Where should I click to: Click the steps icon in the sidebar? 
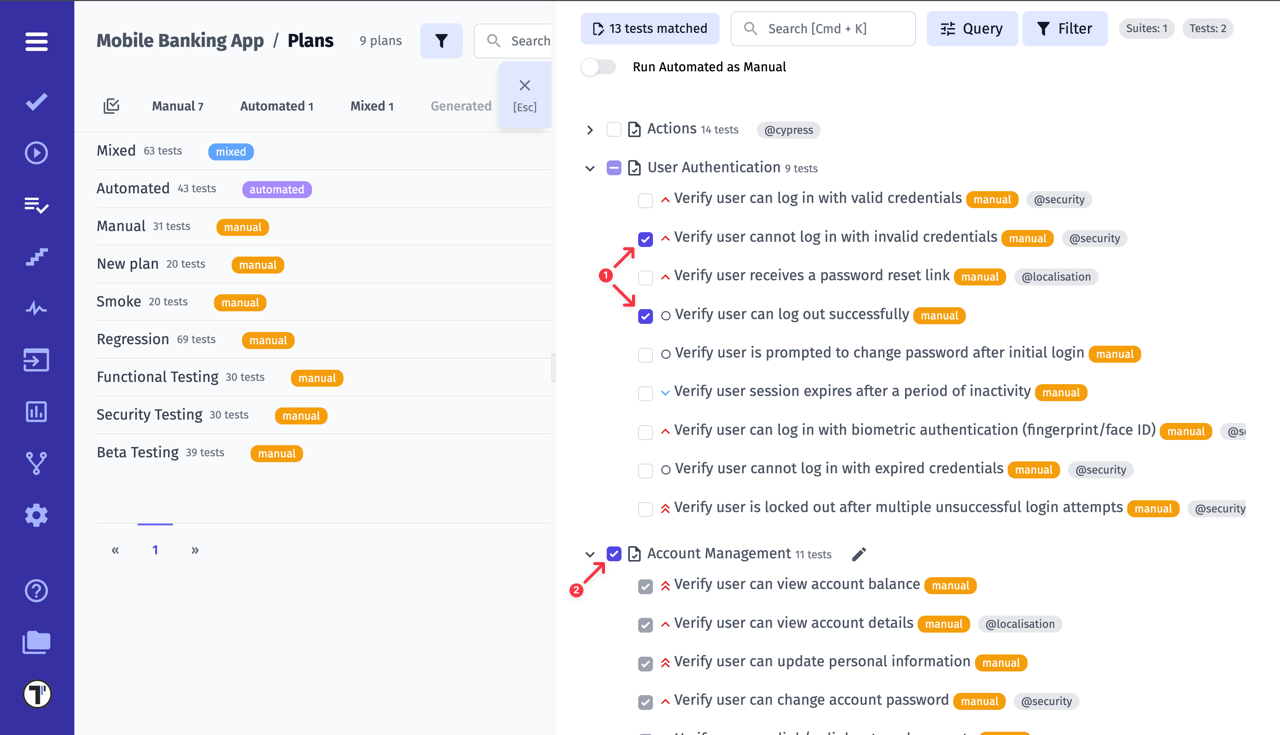click(36, 258)
